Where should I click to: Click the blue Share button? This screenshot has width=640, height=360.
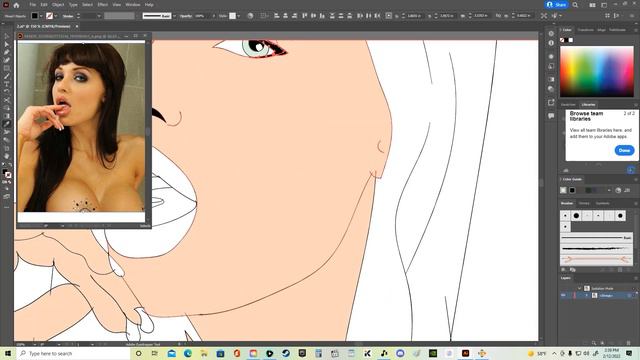[x=557, y=5]
